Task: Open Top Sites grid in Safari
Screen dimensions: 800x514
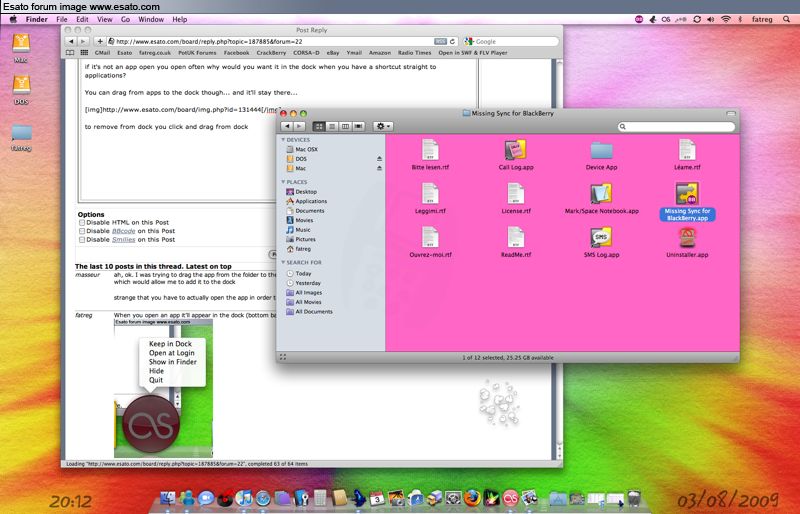Action: (85, 53)
